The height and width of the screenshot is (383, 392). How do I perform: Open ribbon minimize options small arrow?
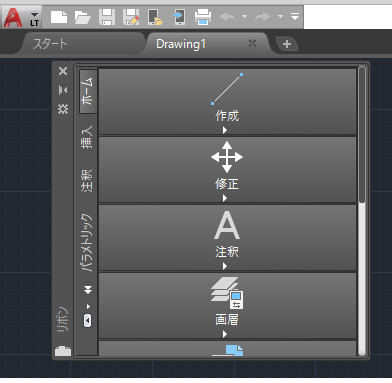point(88,306)
